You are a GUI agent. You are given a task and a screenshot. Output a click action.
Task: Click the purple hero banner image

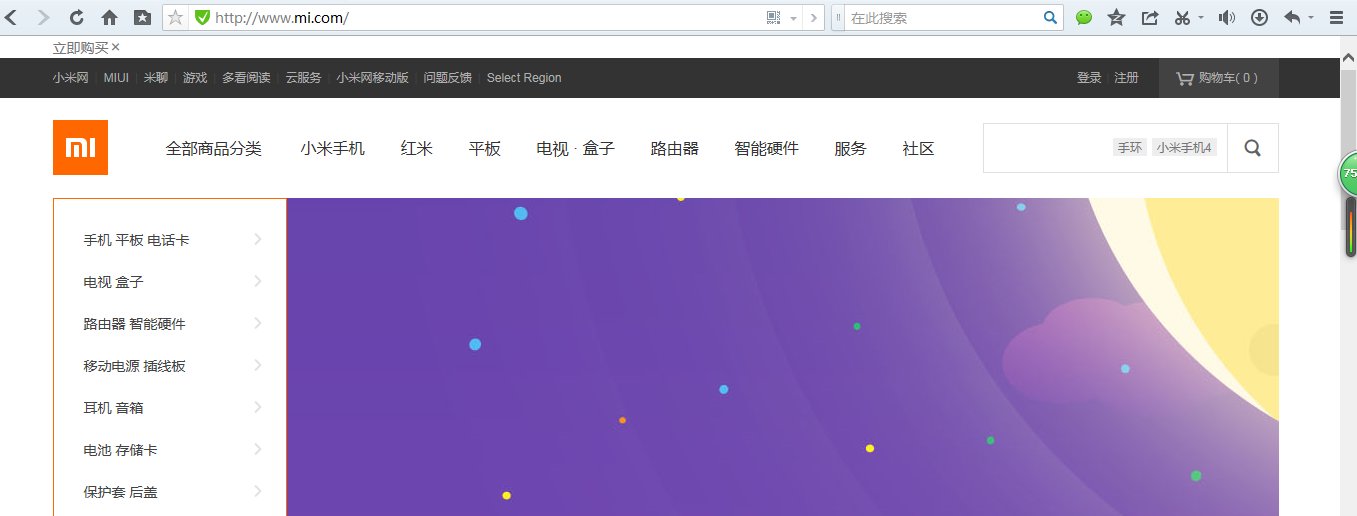tap(782, 357)
